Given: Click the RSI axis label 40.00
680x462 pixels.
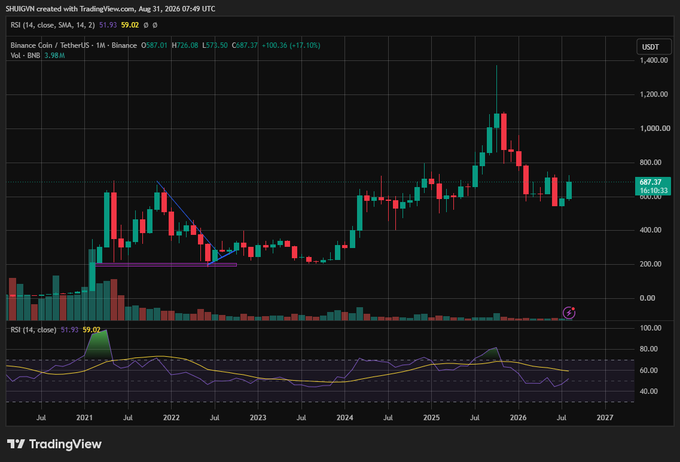Looking at the screenshot, I should click(x=649, y=391).
